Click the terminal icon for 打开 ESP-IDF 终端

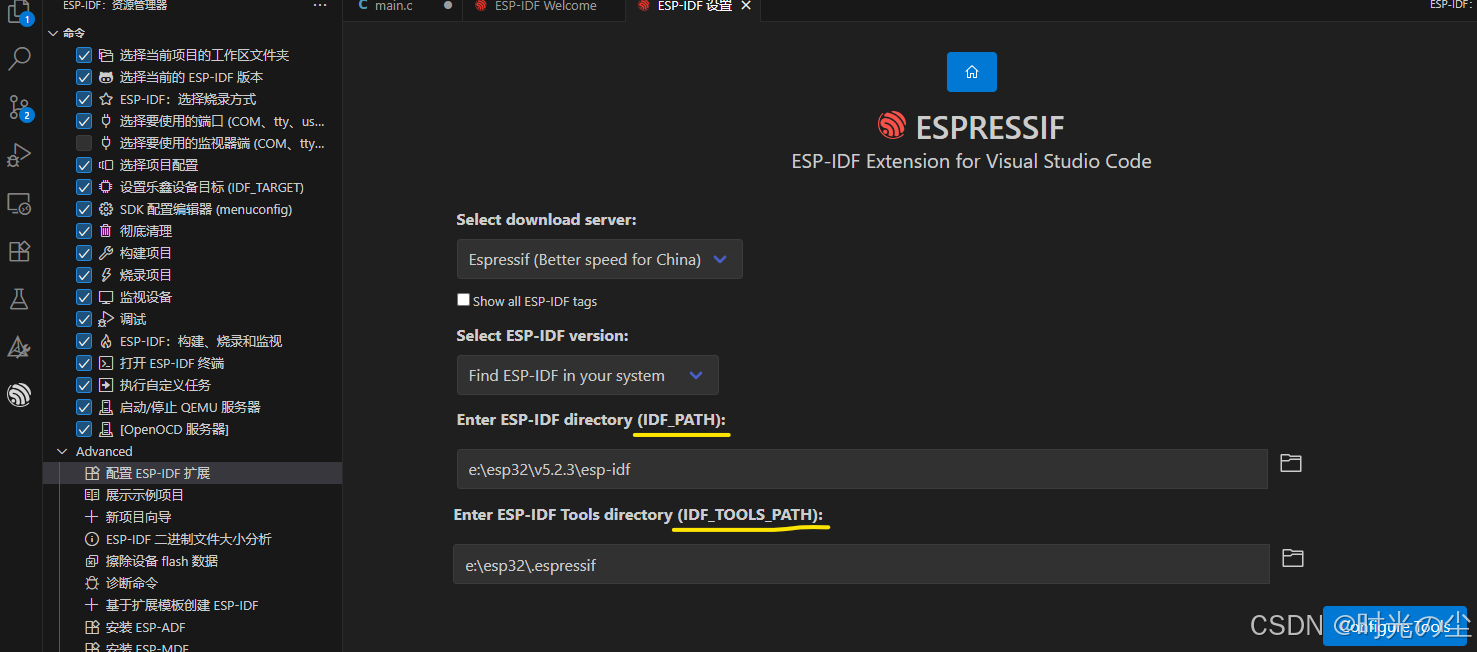click(106, 363)
